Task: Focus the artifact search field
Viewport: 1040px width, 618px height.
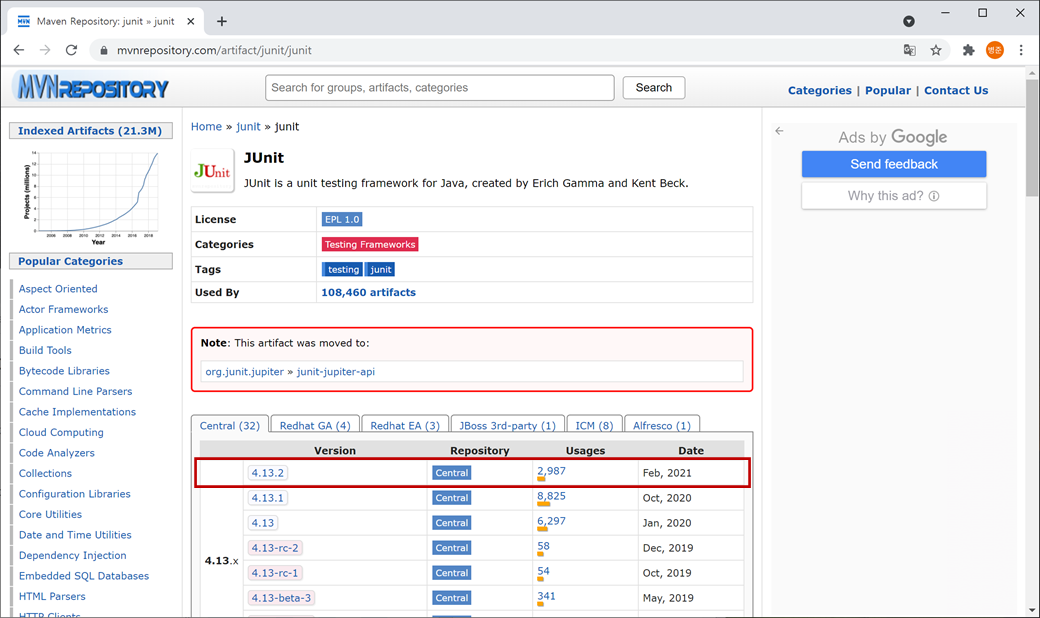Action: 440,88
